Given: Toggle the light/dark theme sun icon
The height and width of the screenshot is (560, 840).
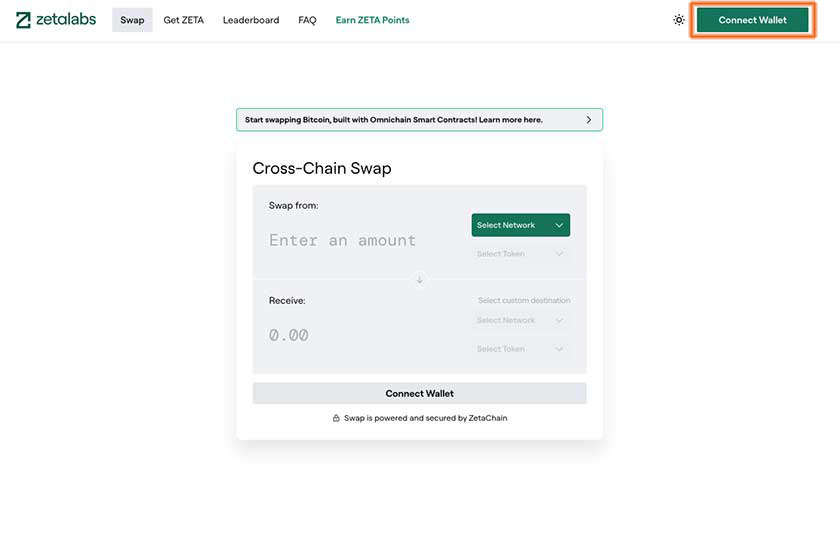Looking at the screenshot, I should (679, 20).
